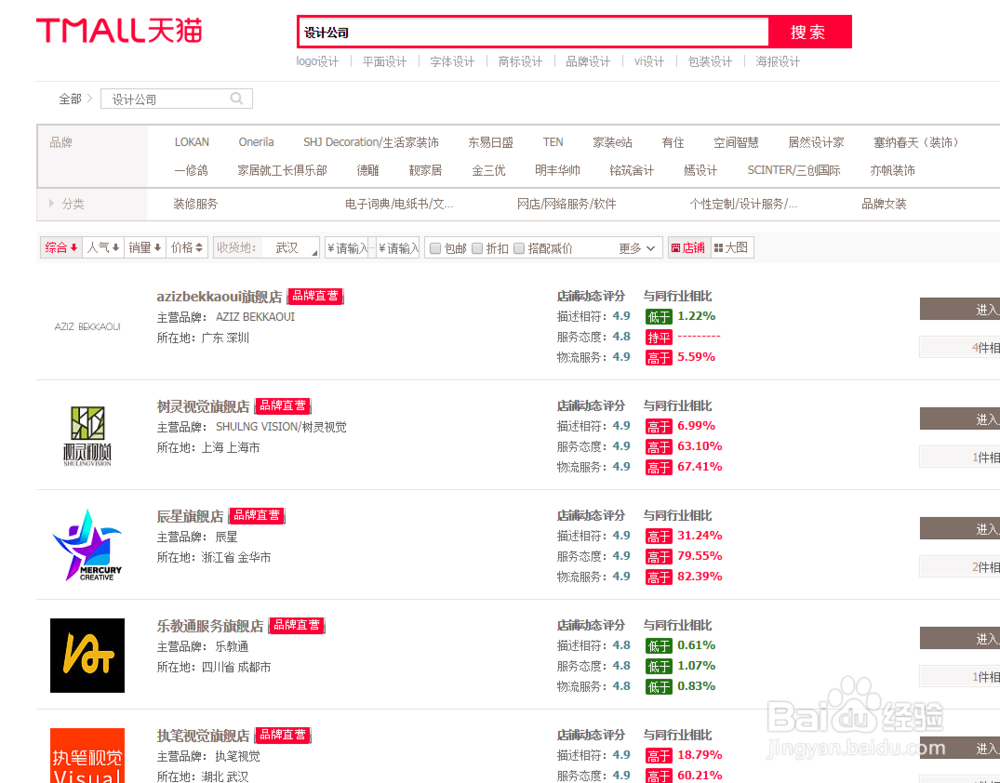Tick the 包邮 free shipping checkbox
Image resolution: width=1000 pixels, height=783 pixels.
click(435, 248)
